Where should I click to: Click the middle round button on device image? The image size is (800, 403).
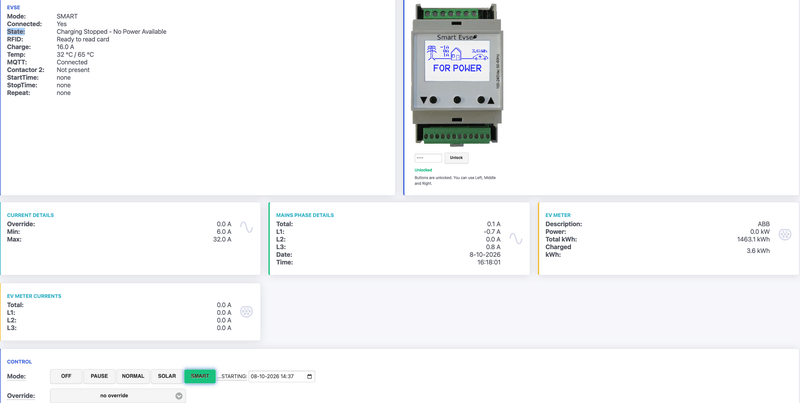(x=457, y=100)
